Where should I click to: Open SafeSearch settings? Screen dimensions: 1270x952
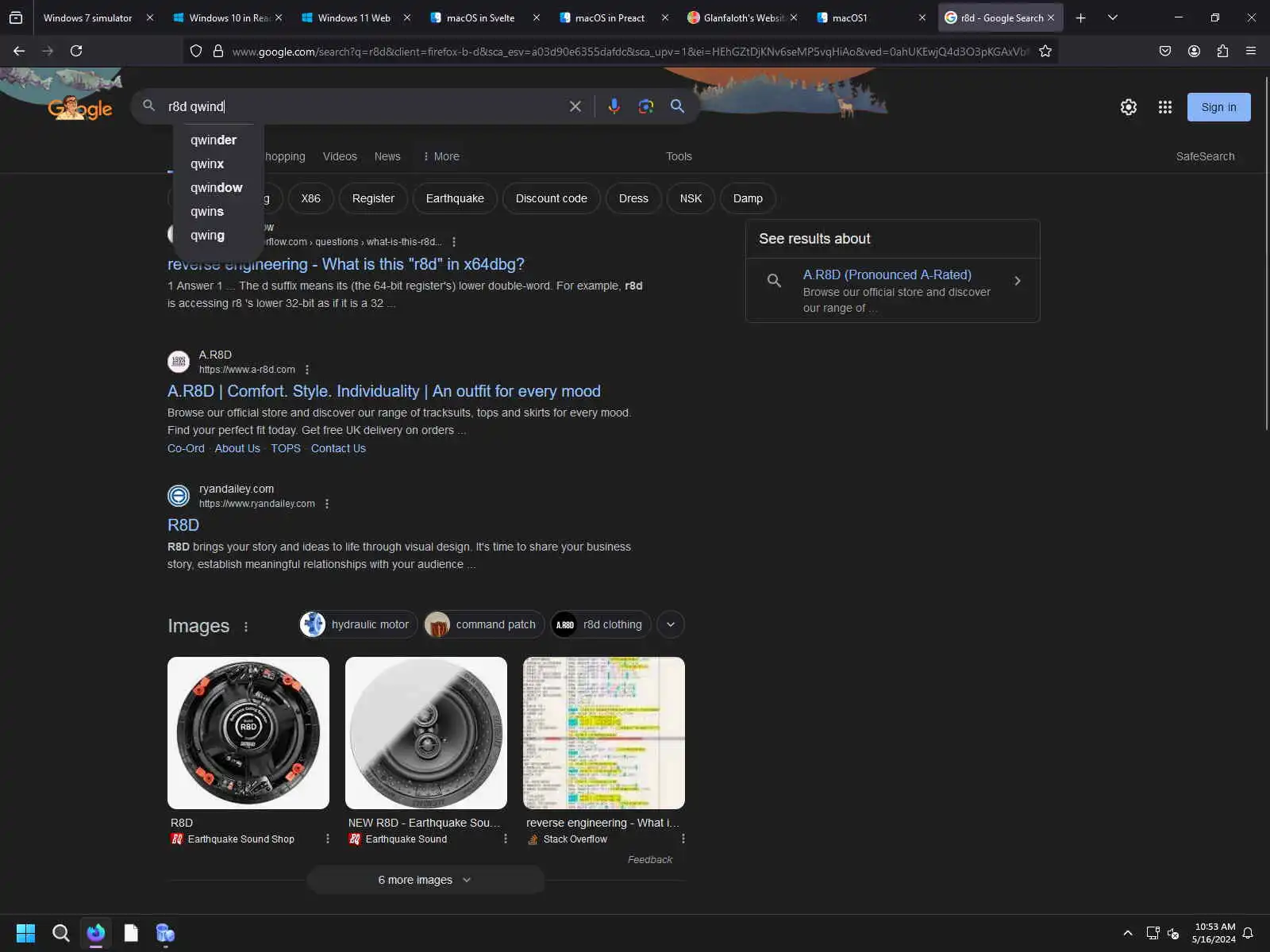1205,156
